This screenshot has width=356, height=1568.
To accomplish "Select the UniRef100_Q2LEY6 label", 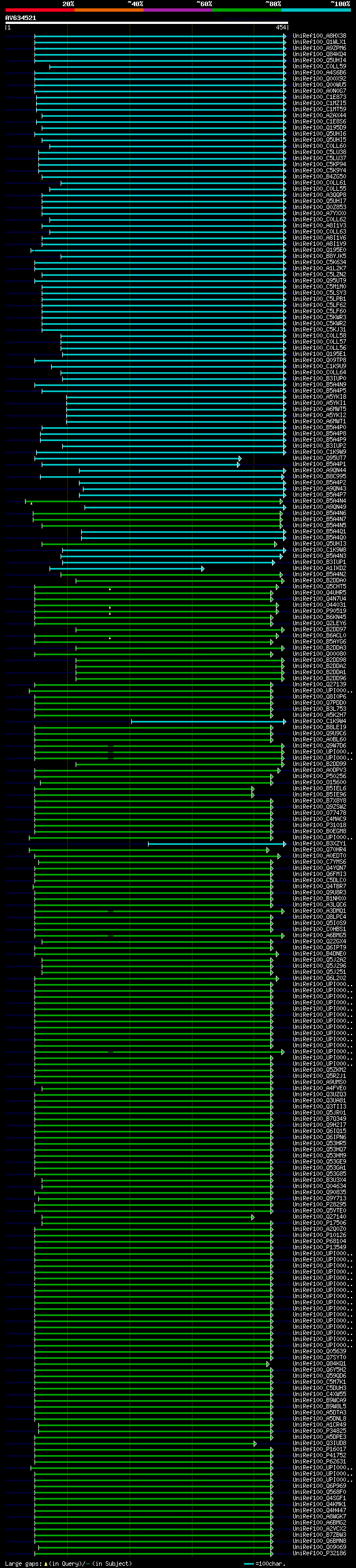I will 319,624.
